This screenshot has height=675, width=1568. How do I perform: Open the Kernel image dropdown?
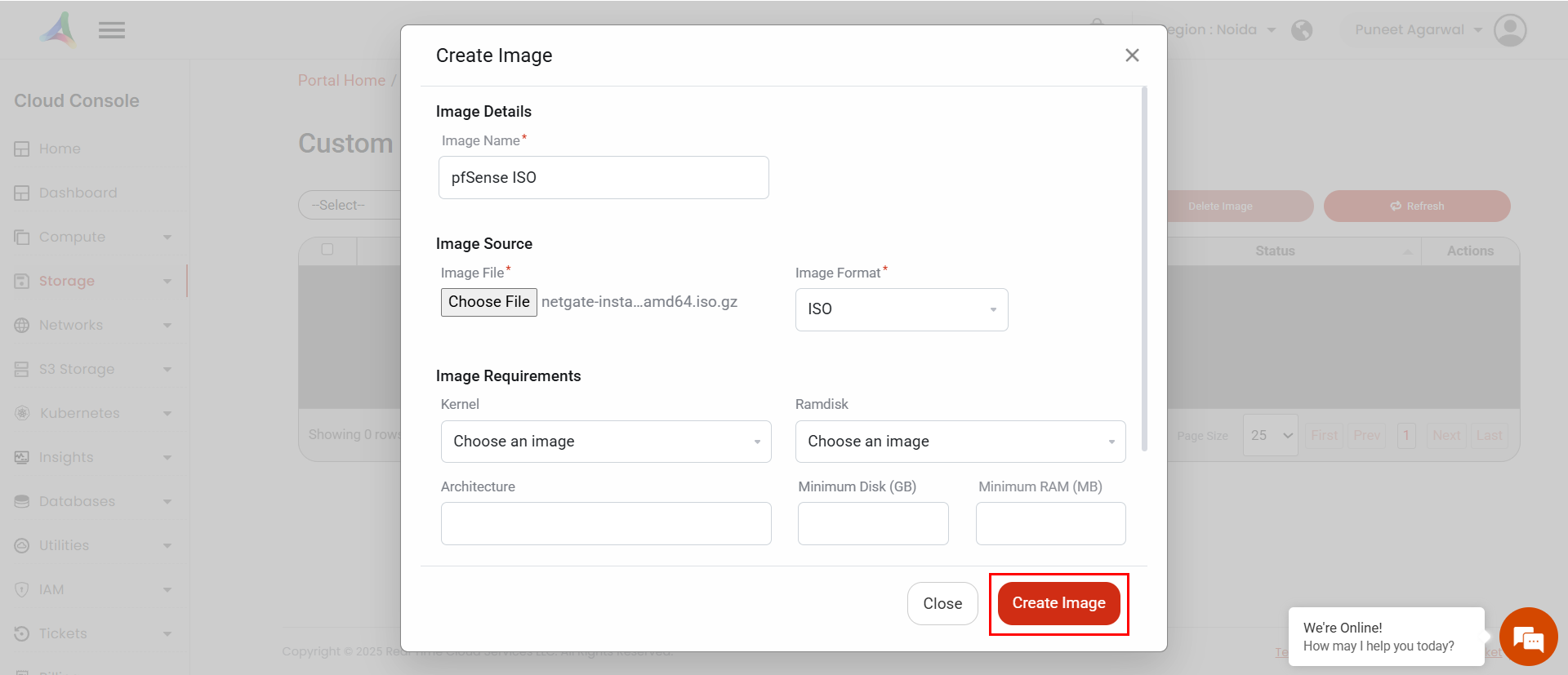606,442
